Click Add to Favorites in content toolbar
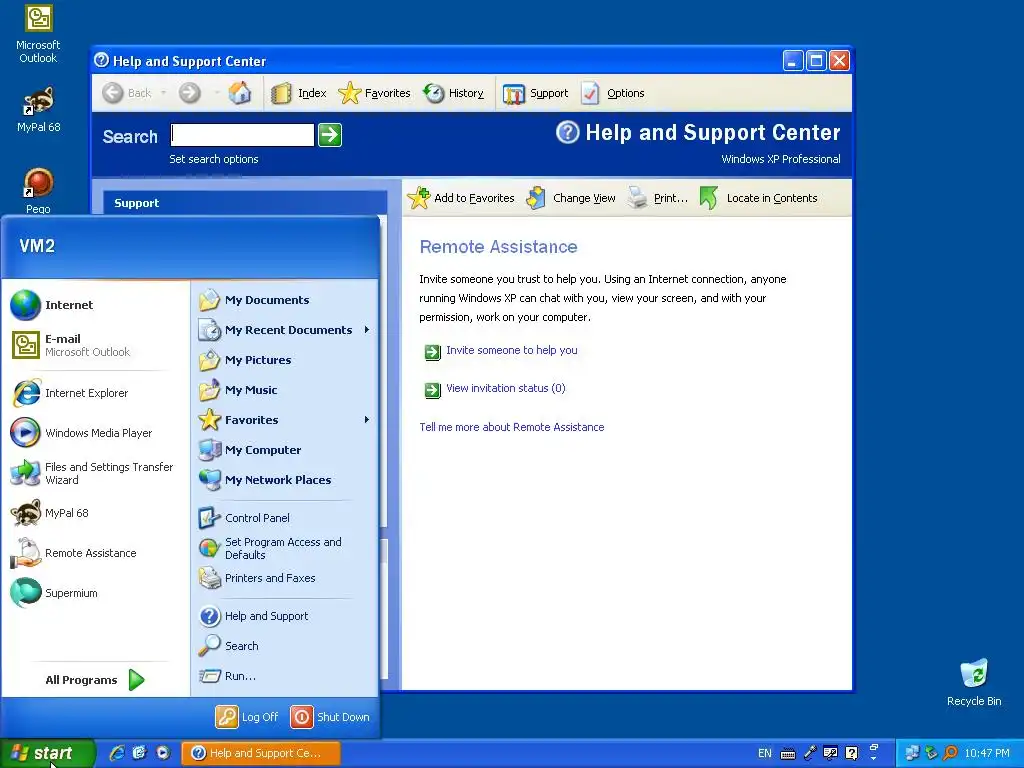Screen dimensions: 1024x768 pos(461,198)
